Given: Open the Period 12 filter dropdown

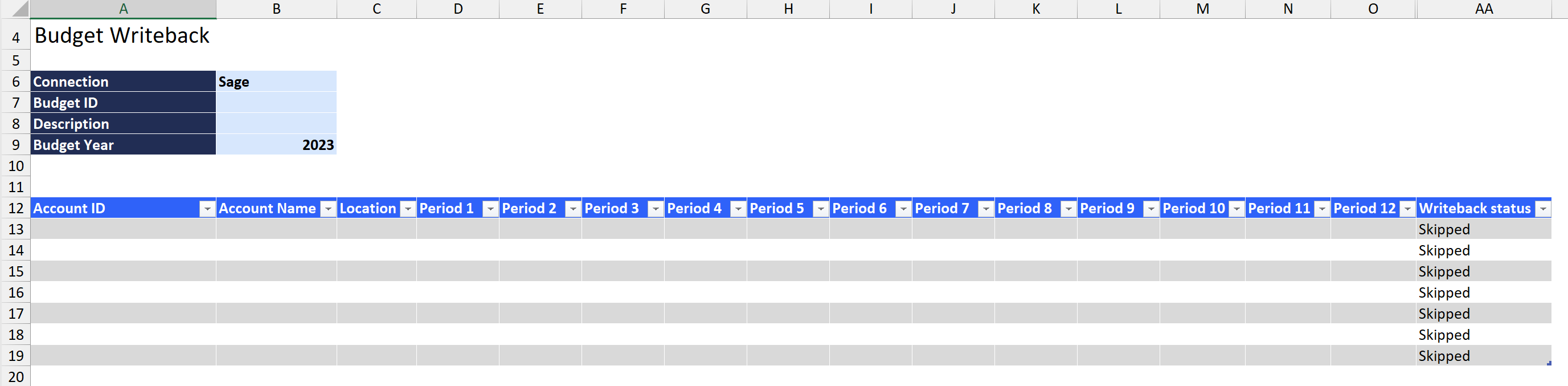Looking at the screenshot, I should click(x=1408, y=209).
